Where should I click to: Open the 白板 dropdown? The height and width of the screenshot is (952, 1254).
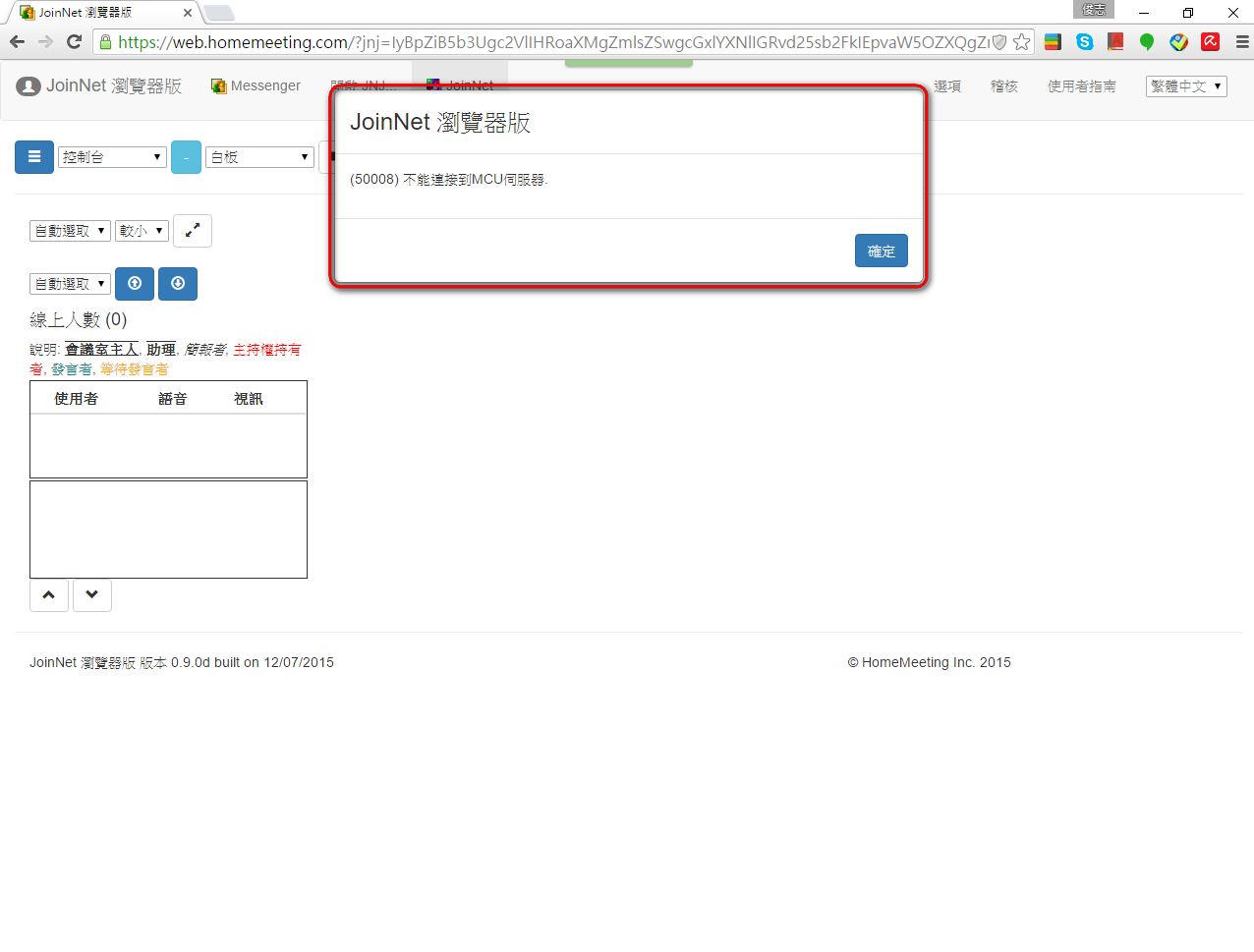(x=259, y=157)
